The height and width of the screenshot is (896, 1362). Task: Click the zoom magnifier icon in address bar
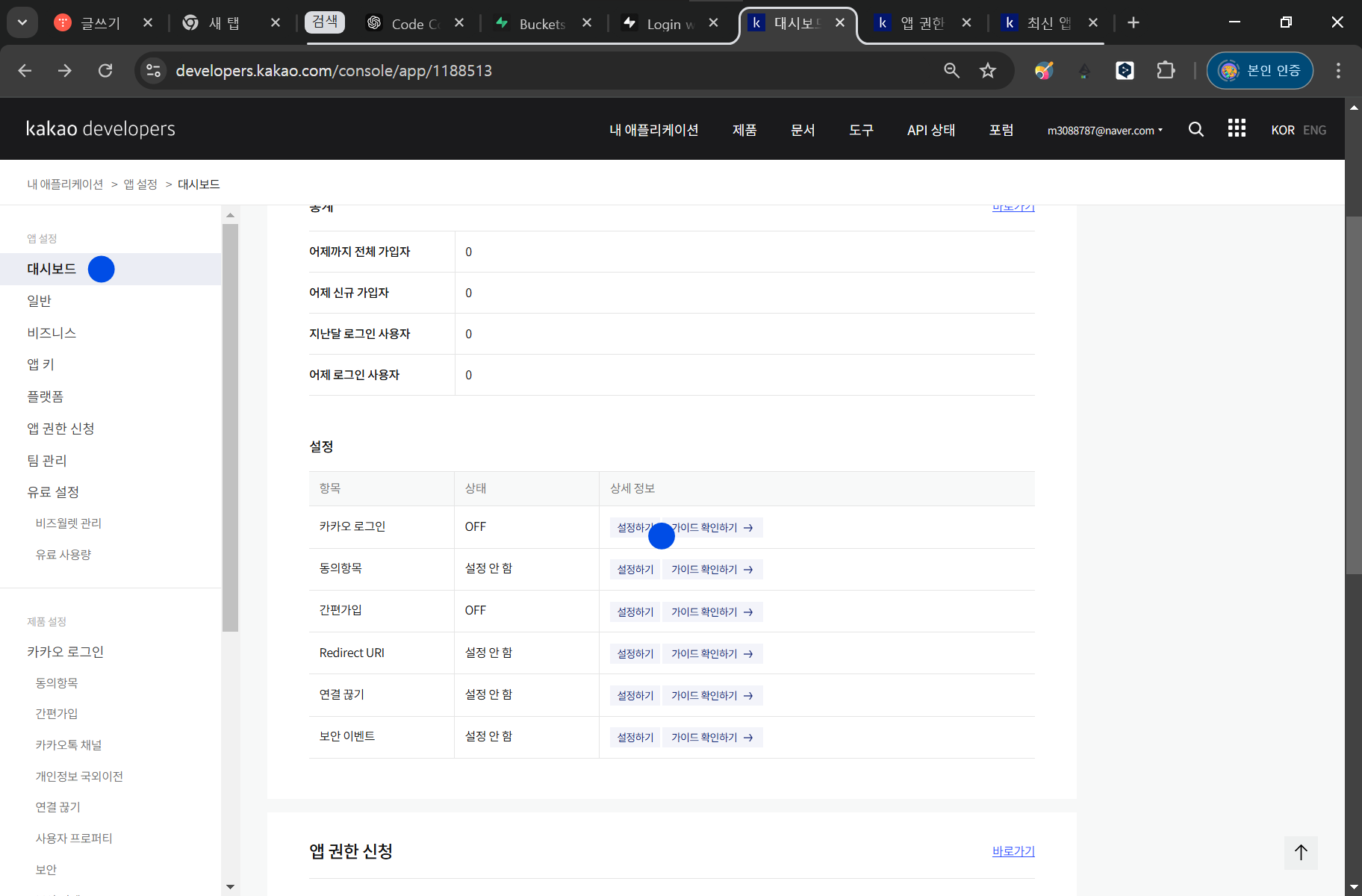pyautogui.click(x=951, y=70)
